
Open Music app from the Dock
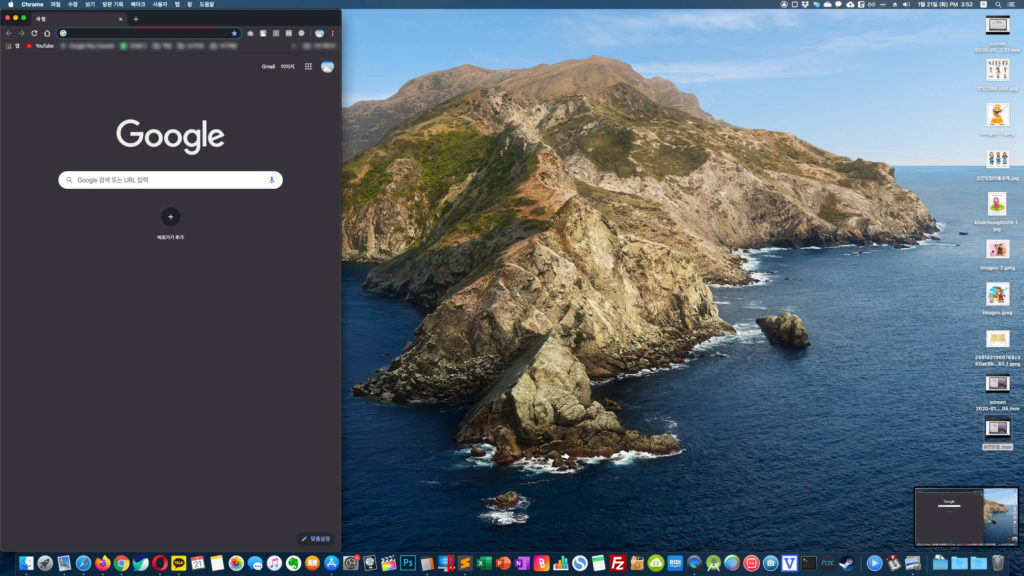coord(274,563)
